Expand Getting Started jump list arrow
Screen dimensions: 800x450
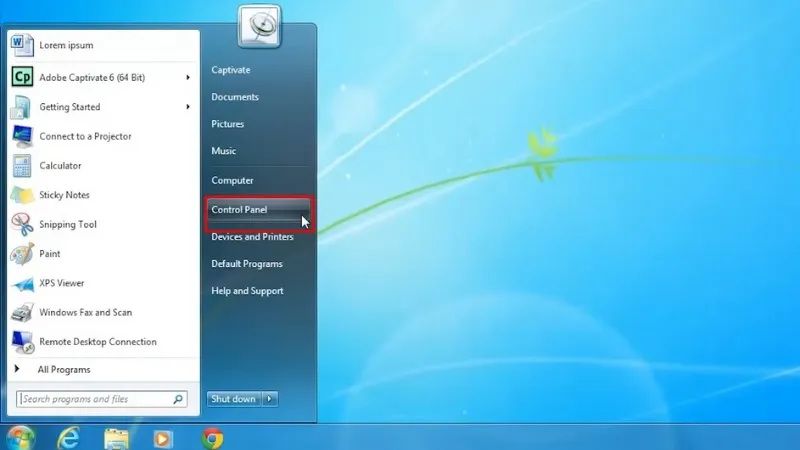click(x=188, y=107)
